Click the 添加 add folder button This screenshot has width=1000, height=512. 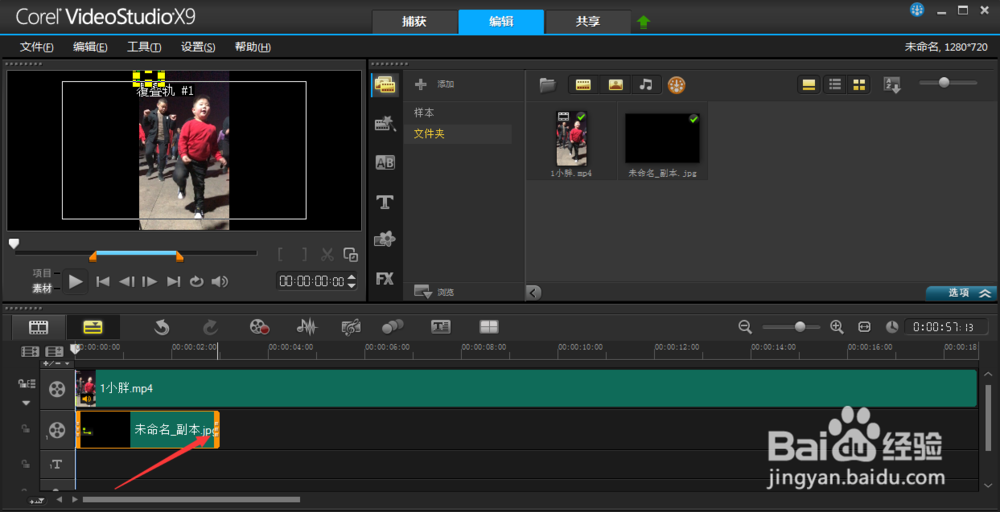(x=435, y=84)
